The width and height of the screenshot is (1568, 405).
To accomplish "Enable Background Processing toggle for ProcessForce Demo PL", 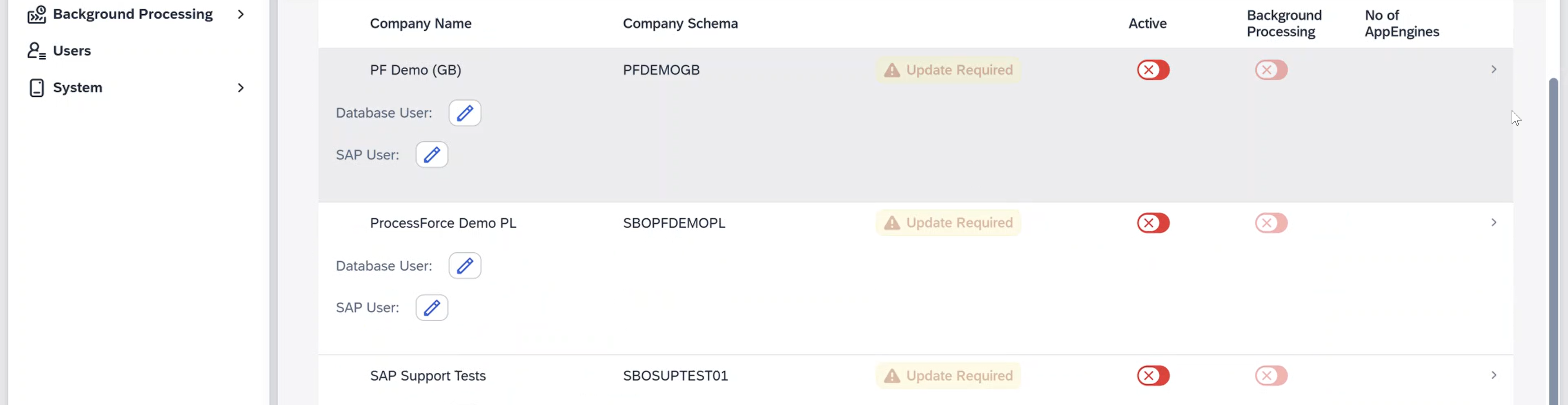I will tap(1271, 223).
